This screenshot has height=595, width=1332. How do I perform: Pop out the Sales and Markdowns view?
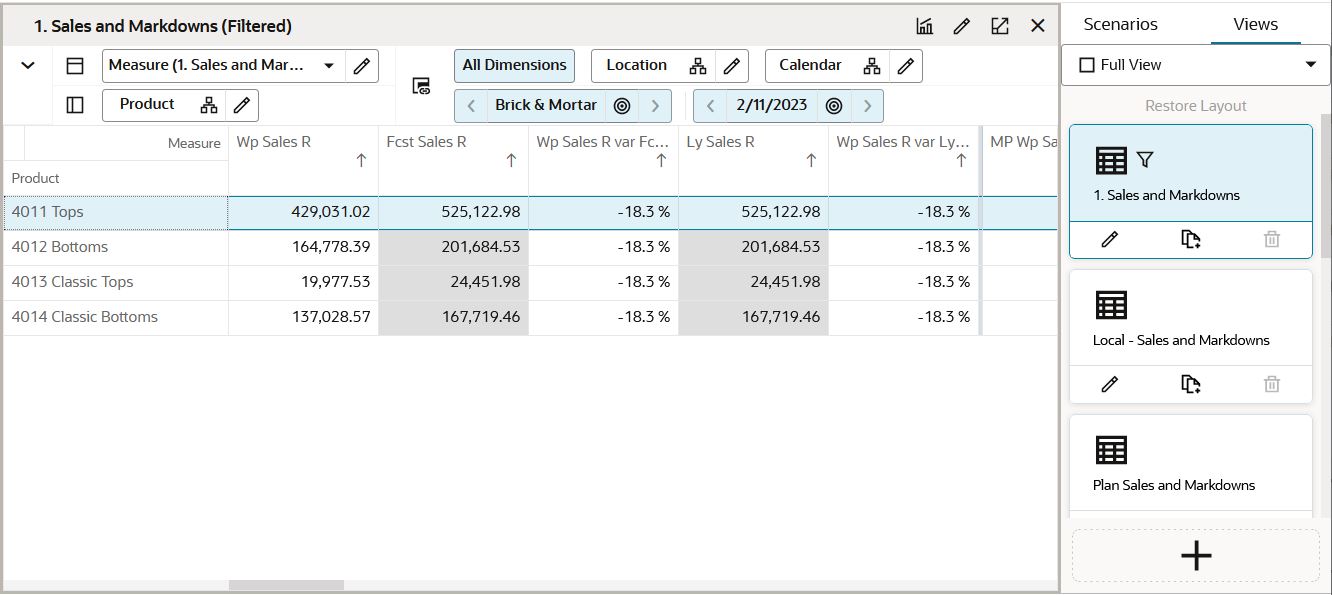[x=1000, y=25]
